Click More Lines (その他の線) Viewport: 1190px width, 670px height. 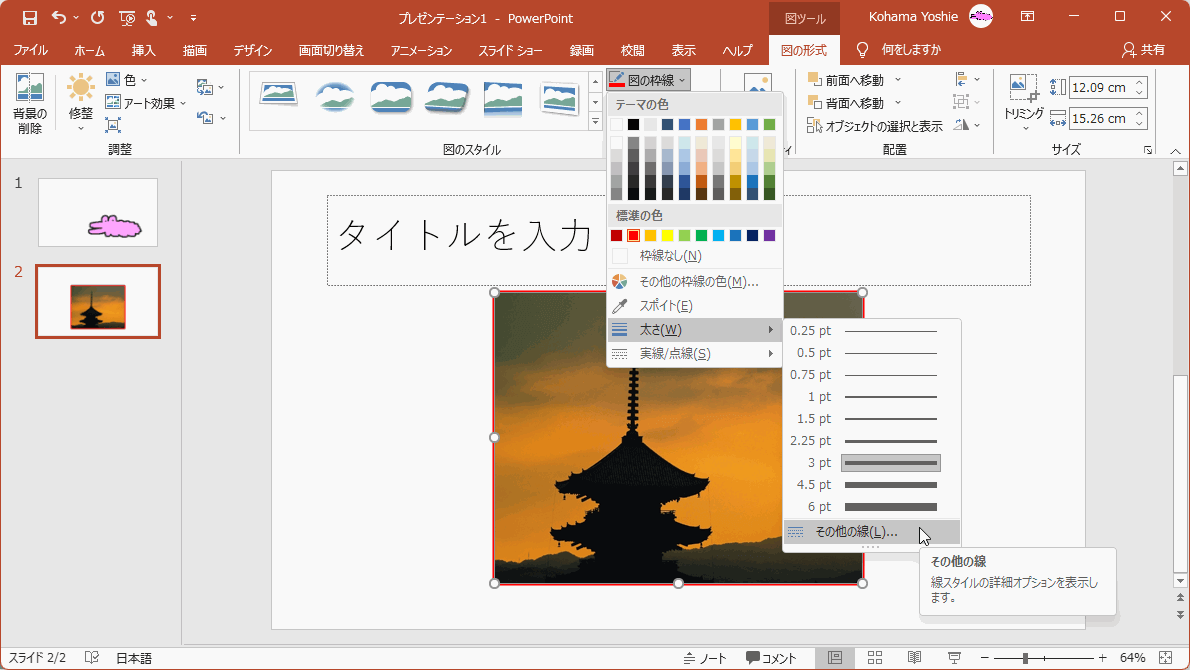pos(871,532)
